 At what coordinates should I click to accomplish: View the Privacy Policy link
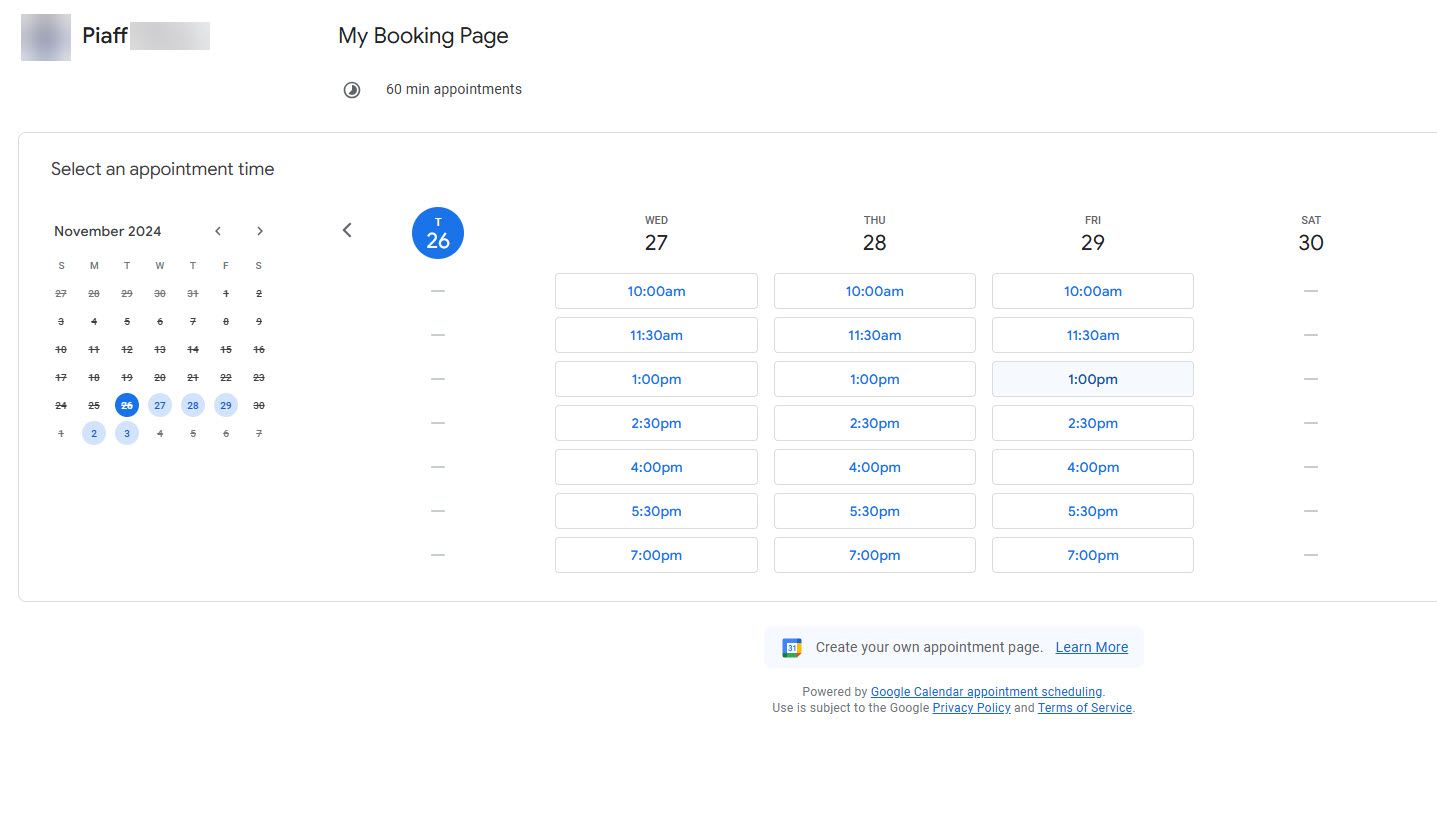971,708
